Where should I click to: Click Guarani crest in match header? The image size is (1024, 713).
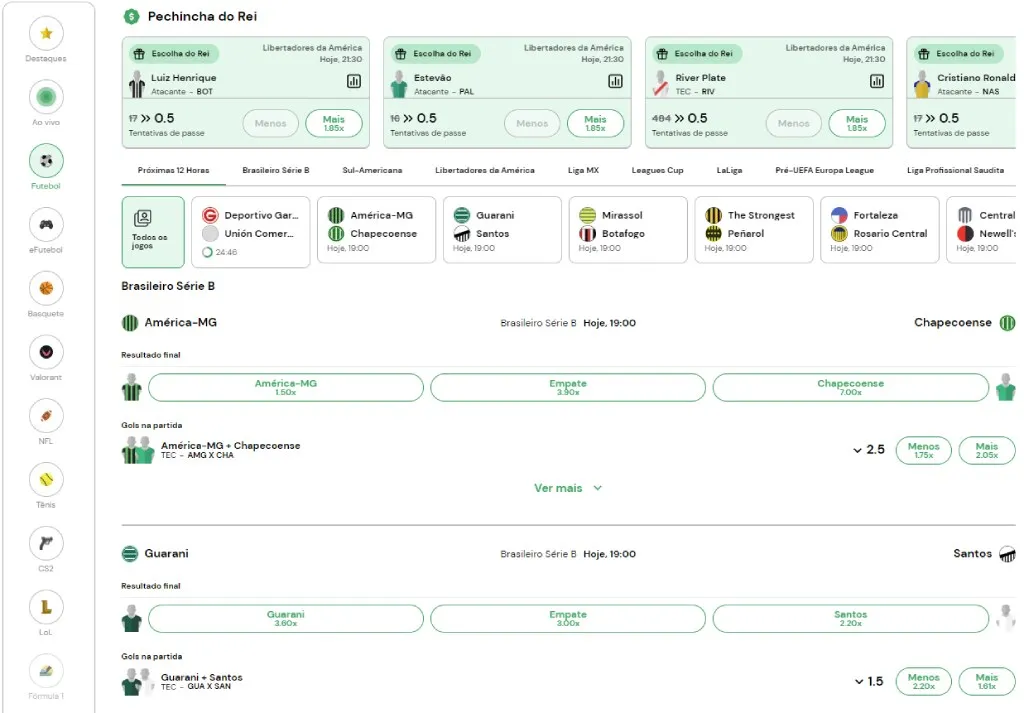click(130, 554)
